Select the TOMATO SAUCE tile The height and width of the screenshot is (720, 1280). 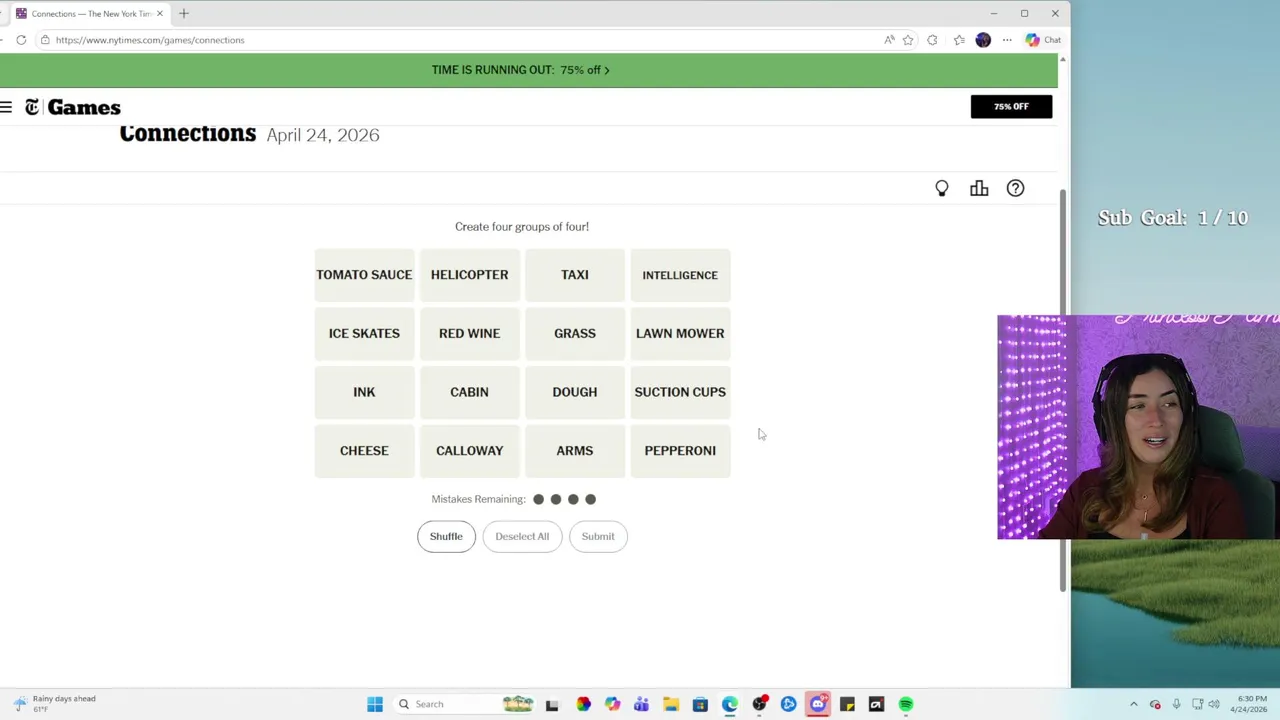coord(364,275)
